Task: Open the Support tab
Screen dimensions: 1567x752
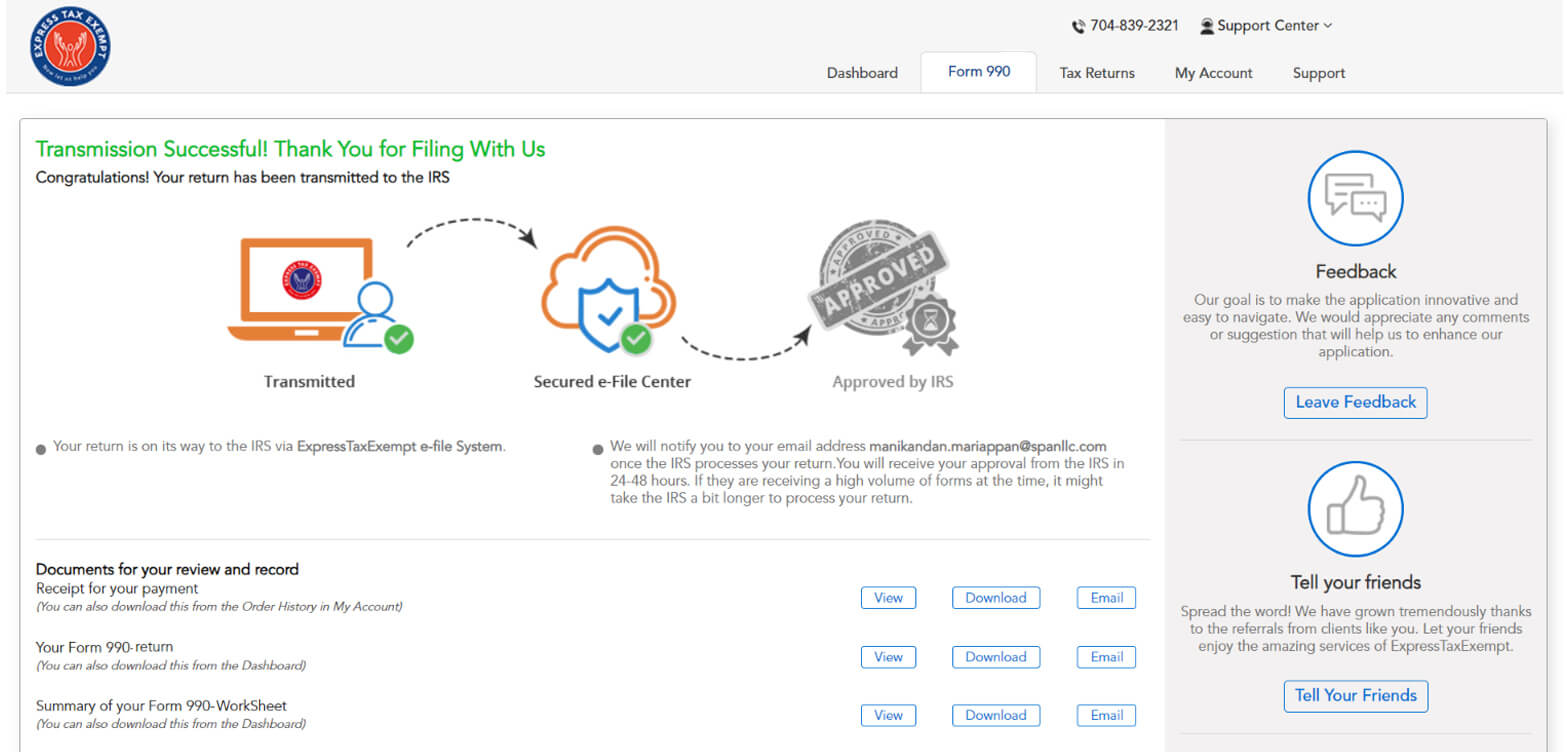Action: [1318, 73]
